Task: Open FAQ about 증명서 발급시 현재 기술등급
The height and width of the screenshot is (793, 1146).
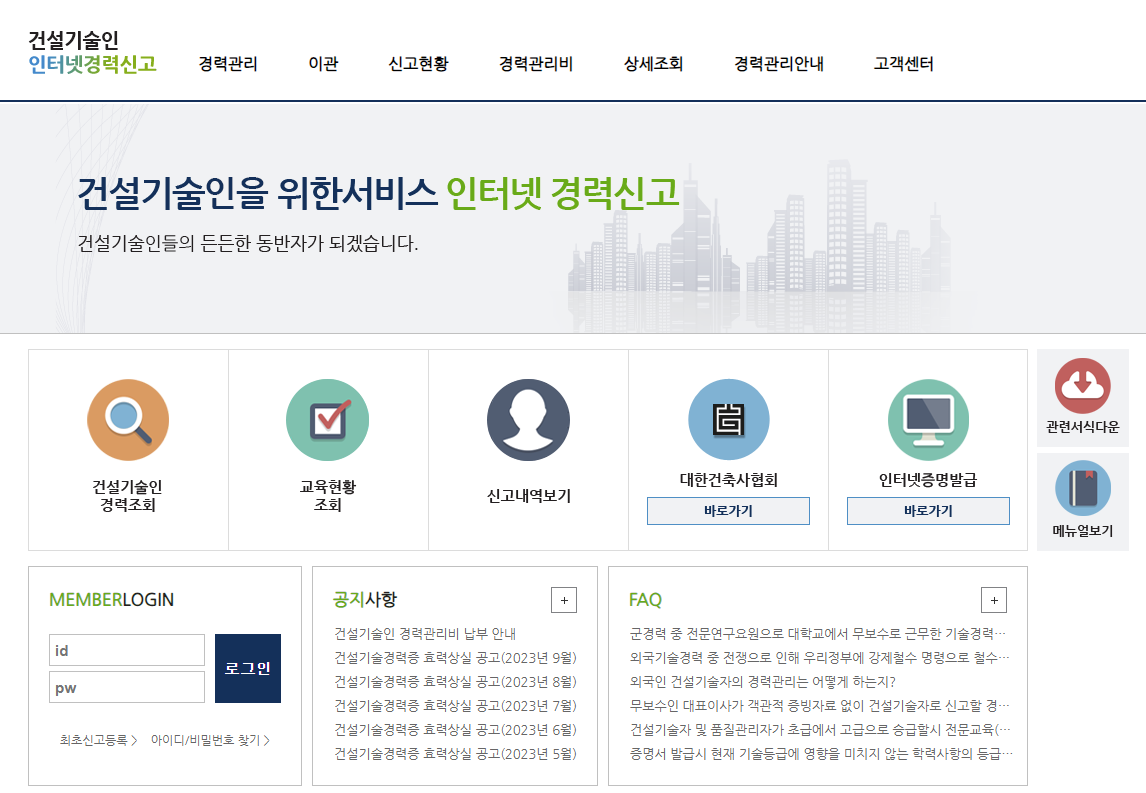Action: pyautogui.click(x=821, y=754)
